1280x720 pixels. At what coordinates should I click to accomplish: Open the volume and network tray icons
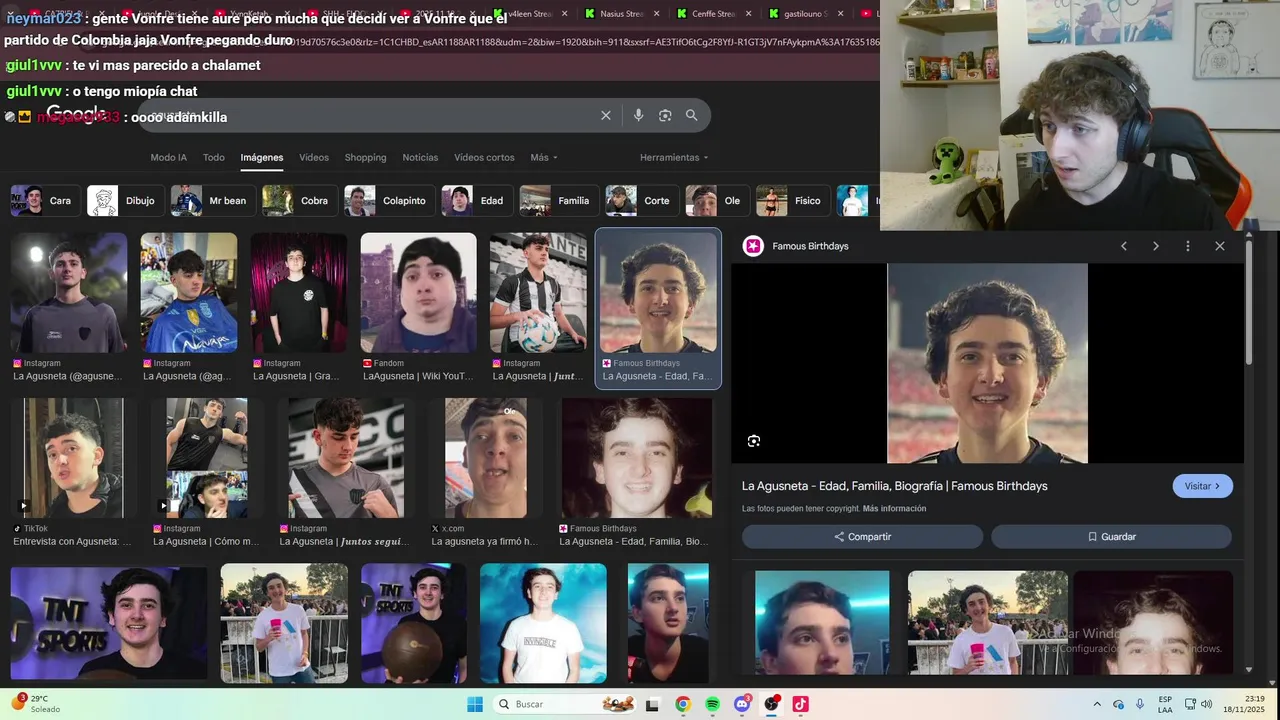click(x=1198, y=704)
